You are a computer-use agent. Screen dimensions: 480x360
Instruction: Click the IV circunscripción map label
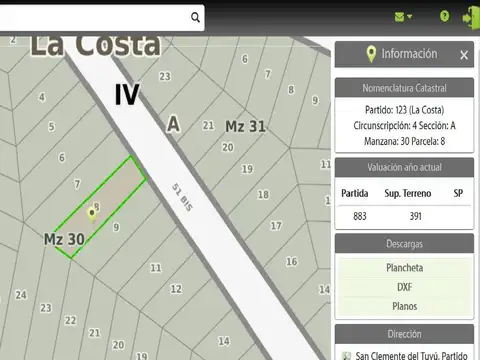[127, 95]
